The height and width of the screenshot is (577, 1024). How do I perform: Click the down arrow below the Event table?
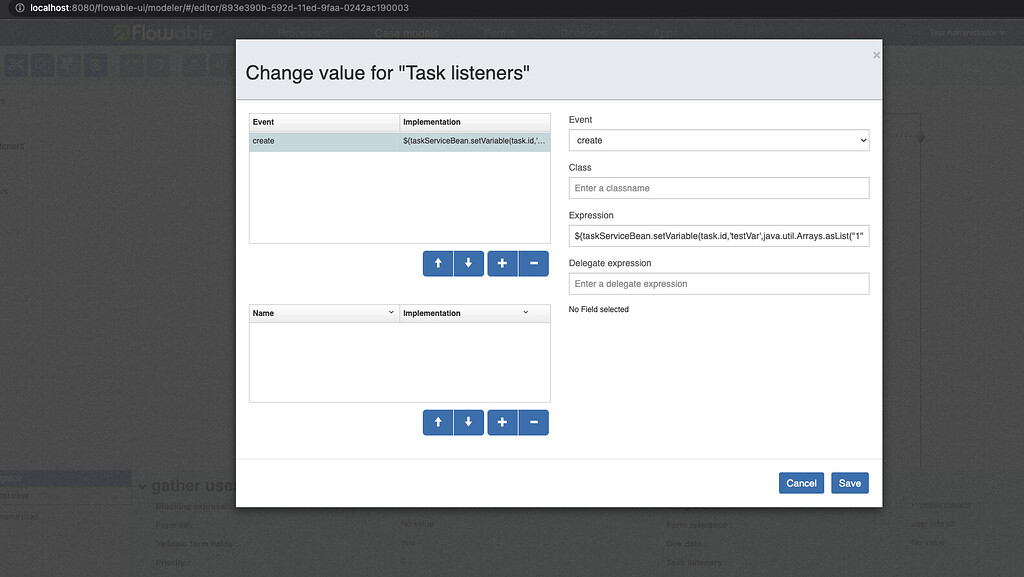[468, 263]
